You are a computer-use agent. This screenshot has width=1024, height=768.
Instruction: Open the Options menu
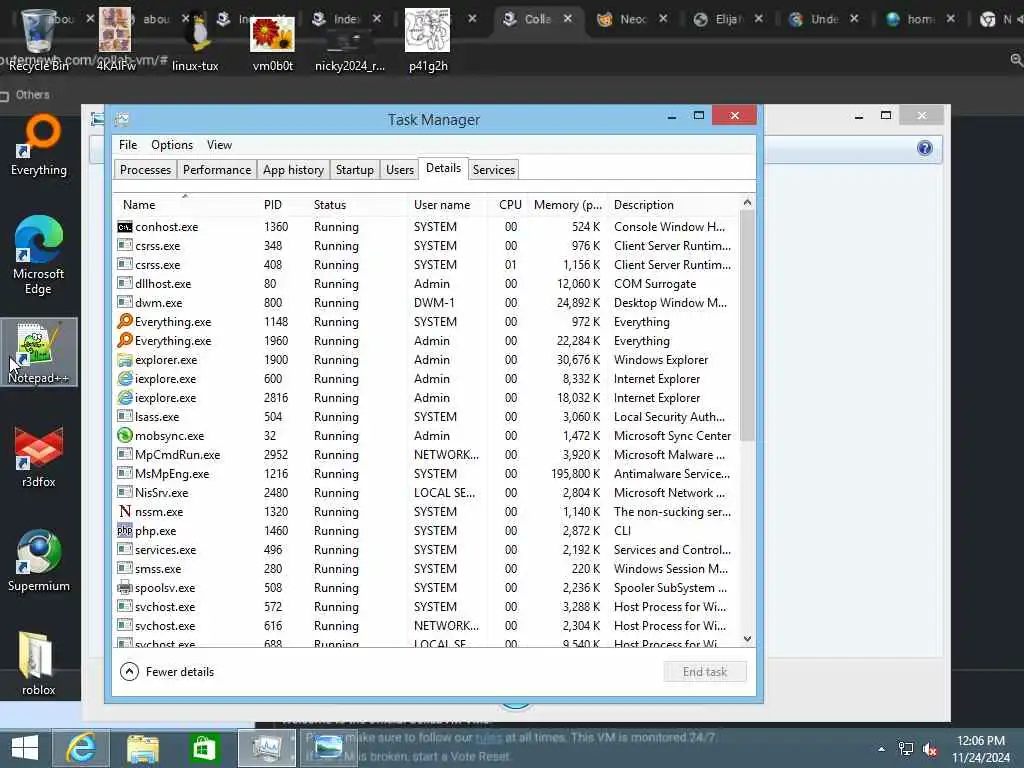[172, 145]
